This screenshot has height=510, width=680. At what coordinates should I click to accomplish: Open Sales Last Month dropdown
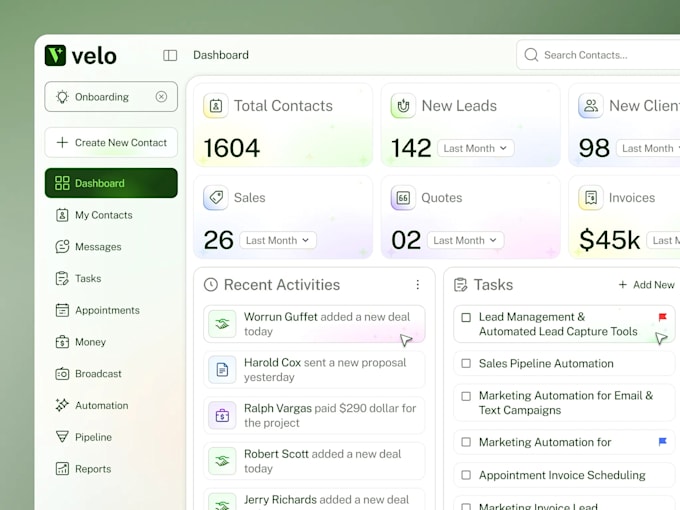[x=278, y=240]
